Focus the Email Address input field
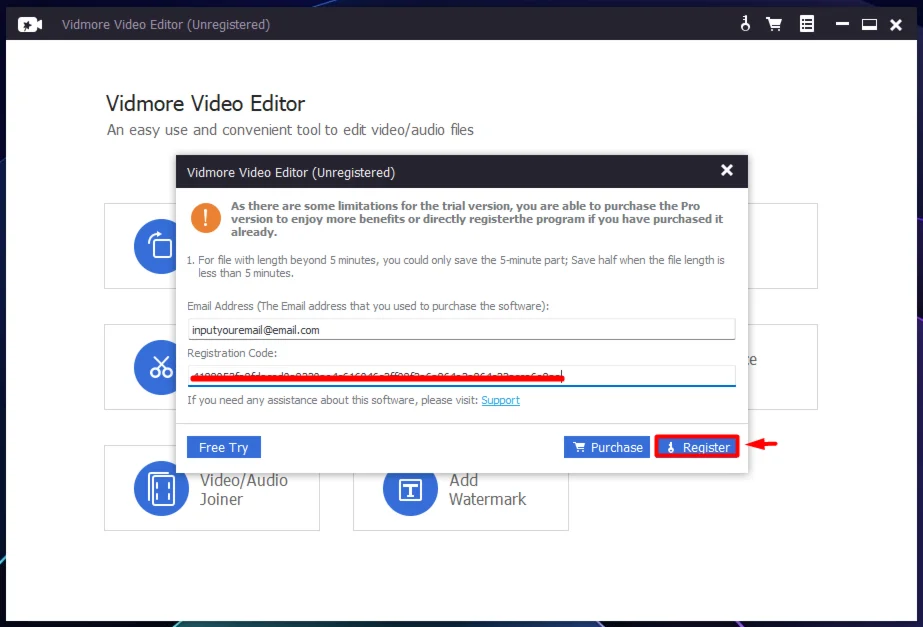 [461, 329]
